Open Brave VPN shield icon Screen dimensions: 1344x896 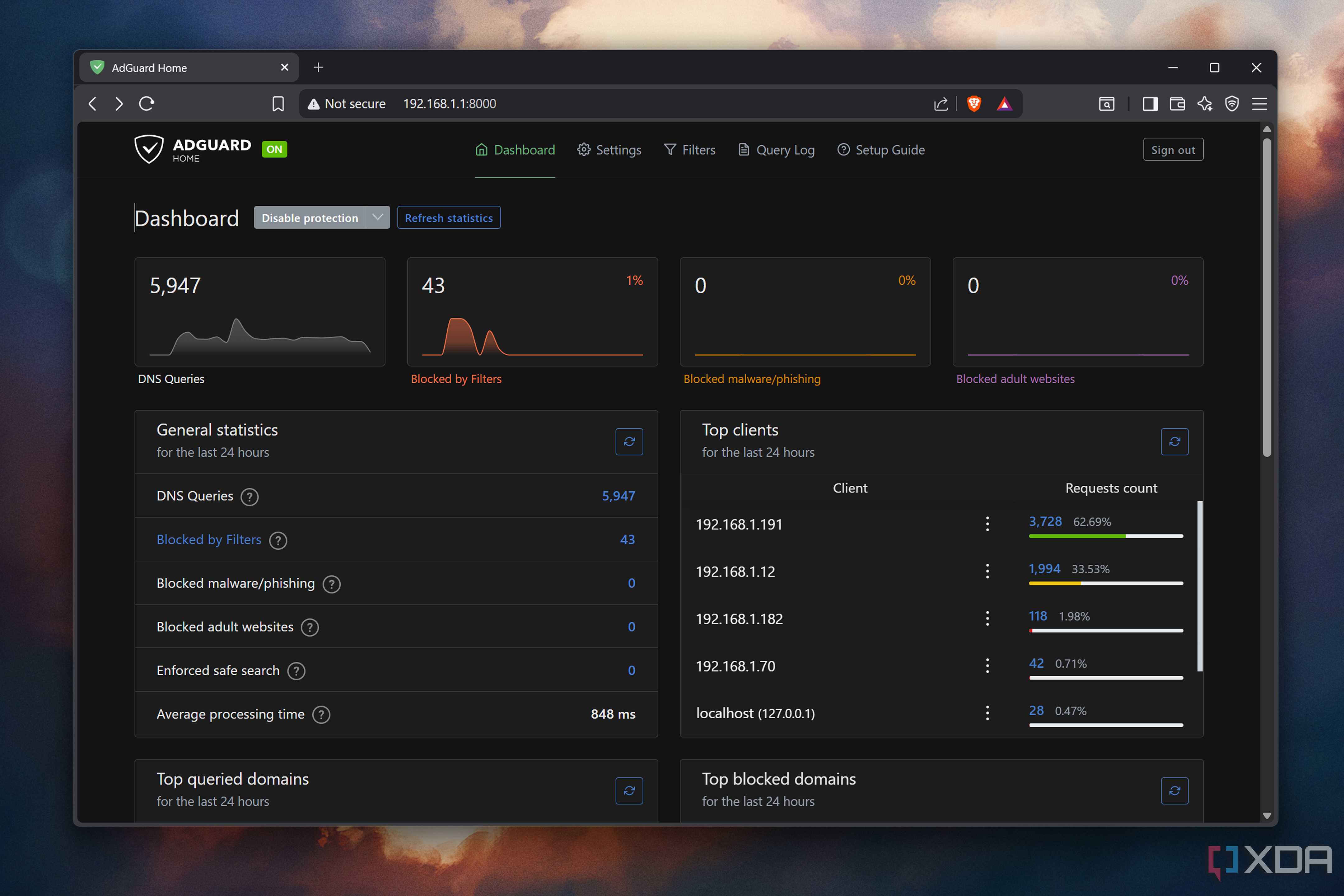1232,103
